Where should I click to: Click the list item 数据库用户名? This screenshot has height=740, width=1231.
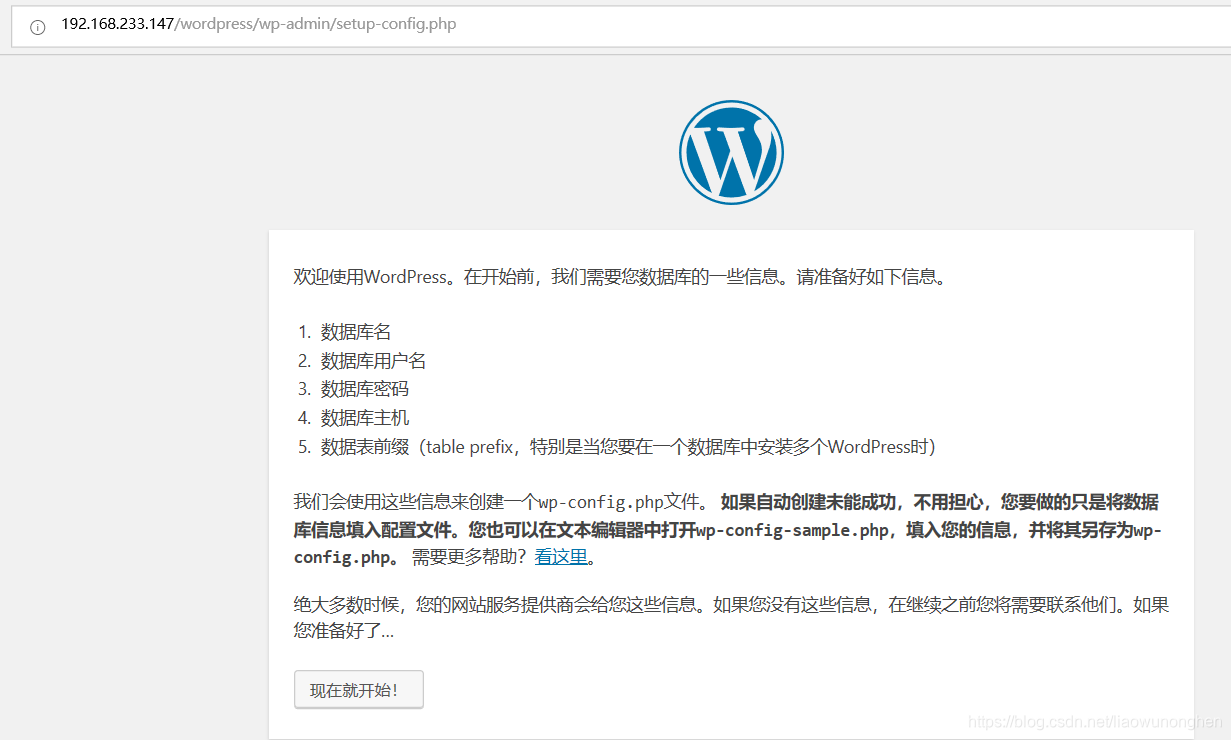pos(374,361)
